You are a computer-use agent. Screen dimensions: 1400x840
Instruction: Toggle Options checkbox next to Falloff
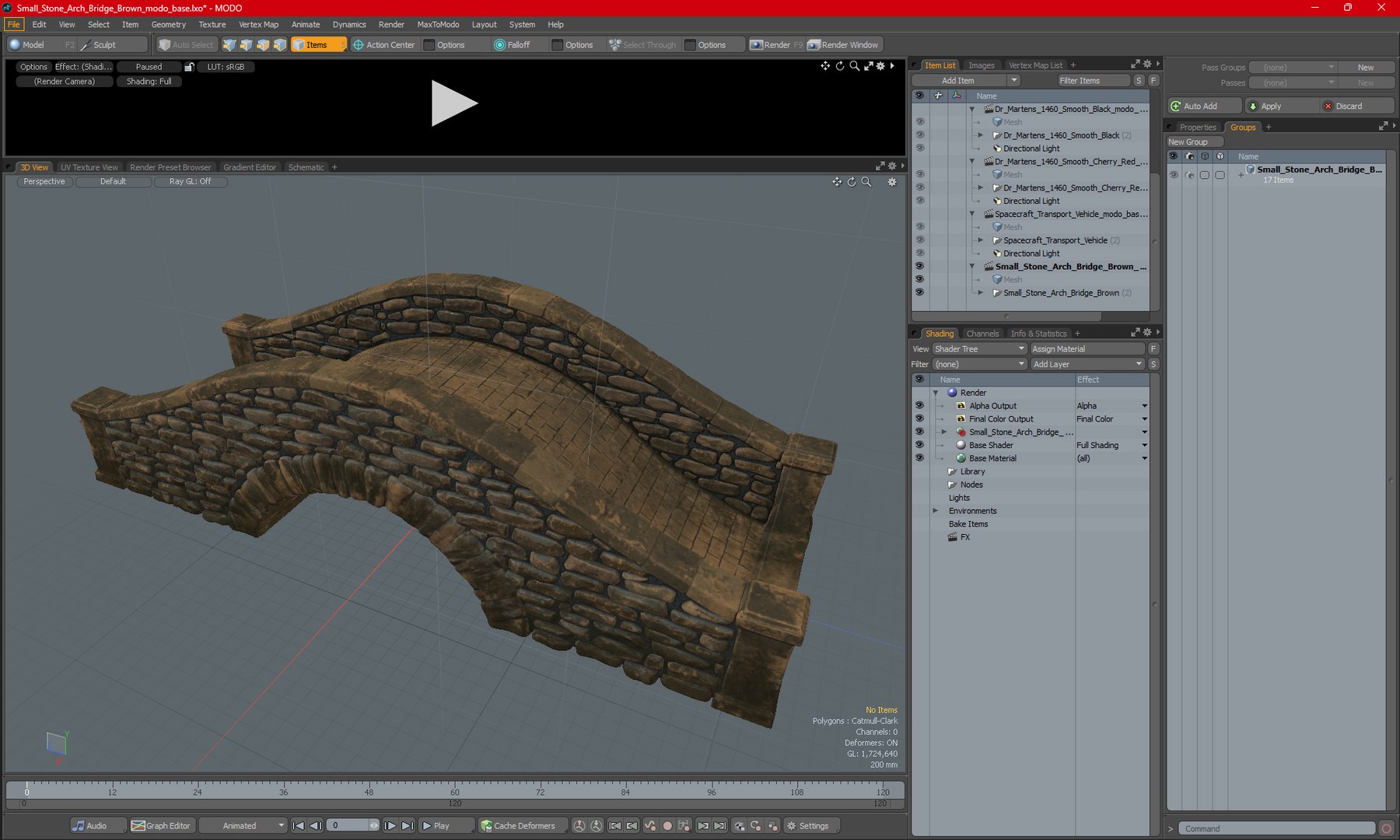click(557, 45)
